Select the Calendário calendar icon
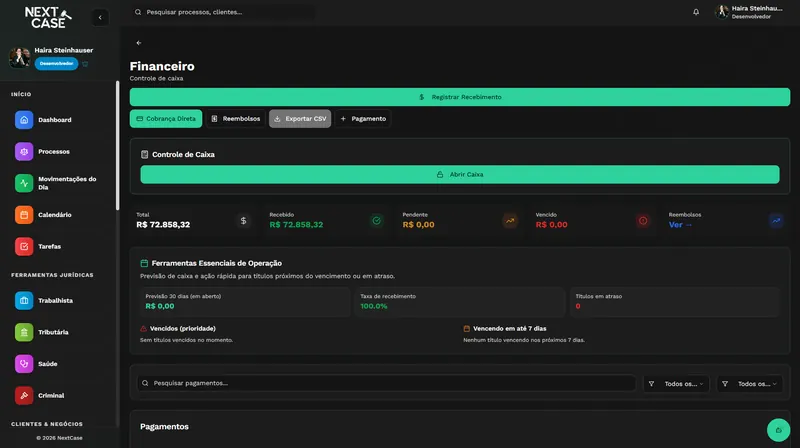800x448 pixels. coord(24,215)
